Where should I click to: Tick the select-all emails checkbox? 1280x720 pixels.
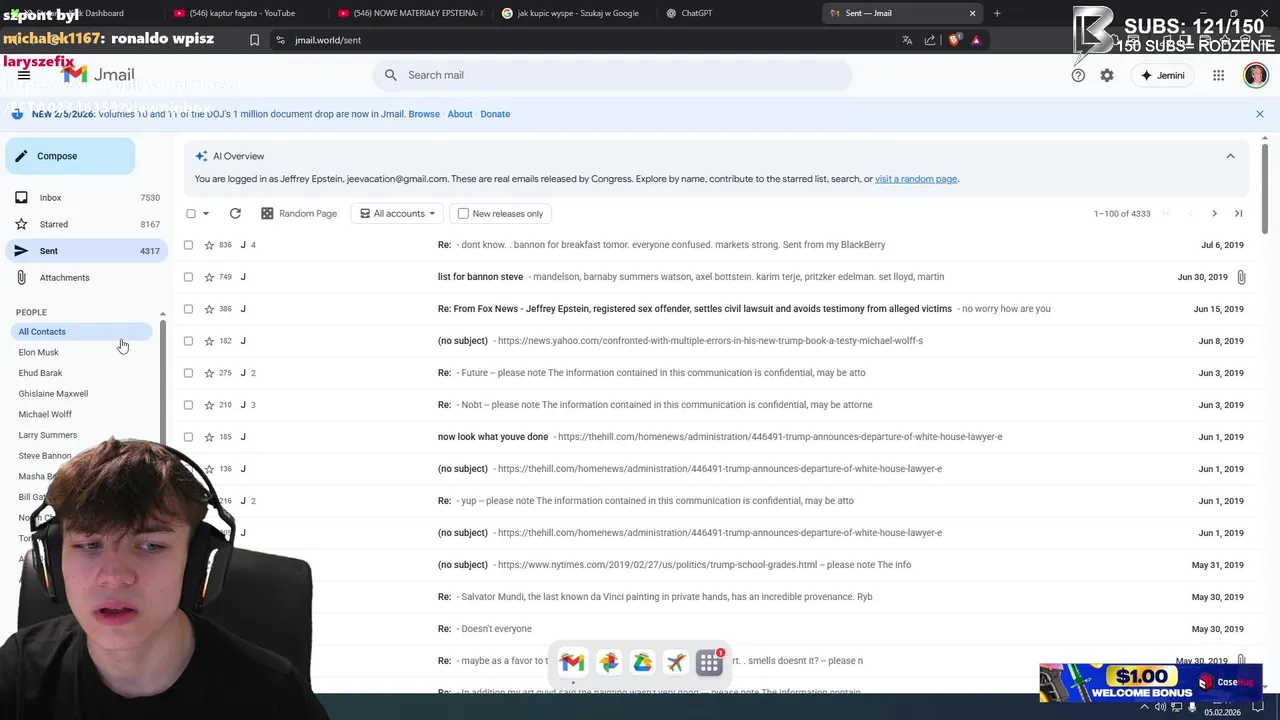point(191,213)
